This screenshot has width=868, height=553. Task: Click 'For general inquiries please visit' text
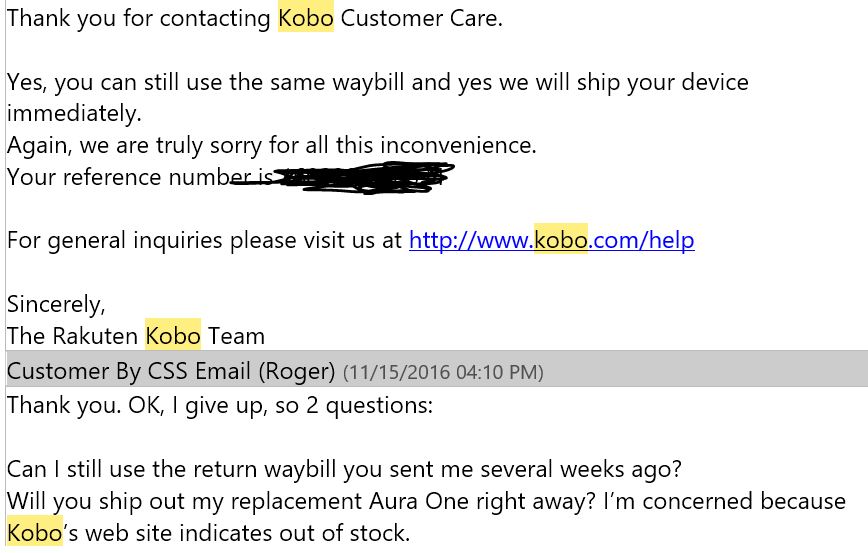(x=205, y=240)
